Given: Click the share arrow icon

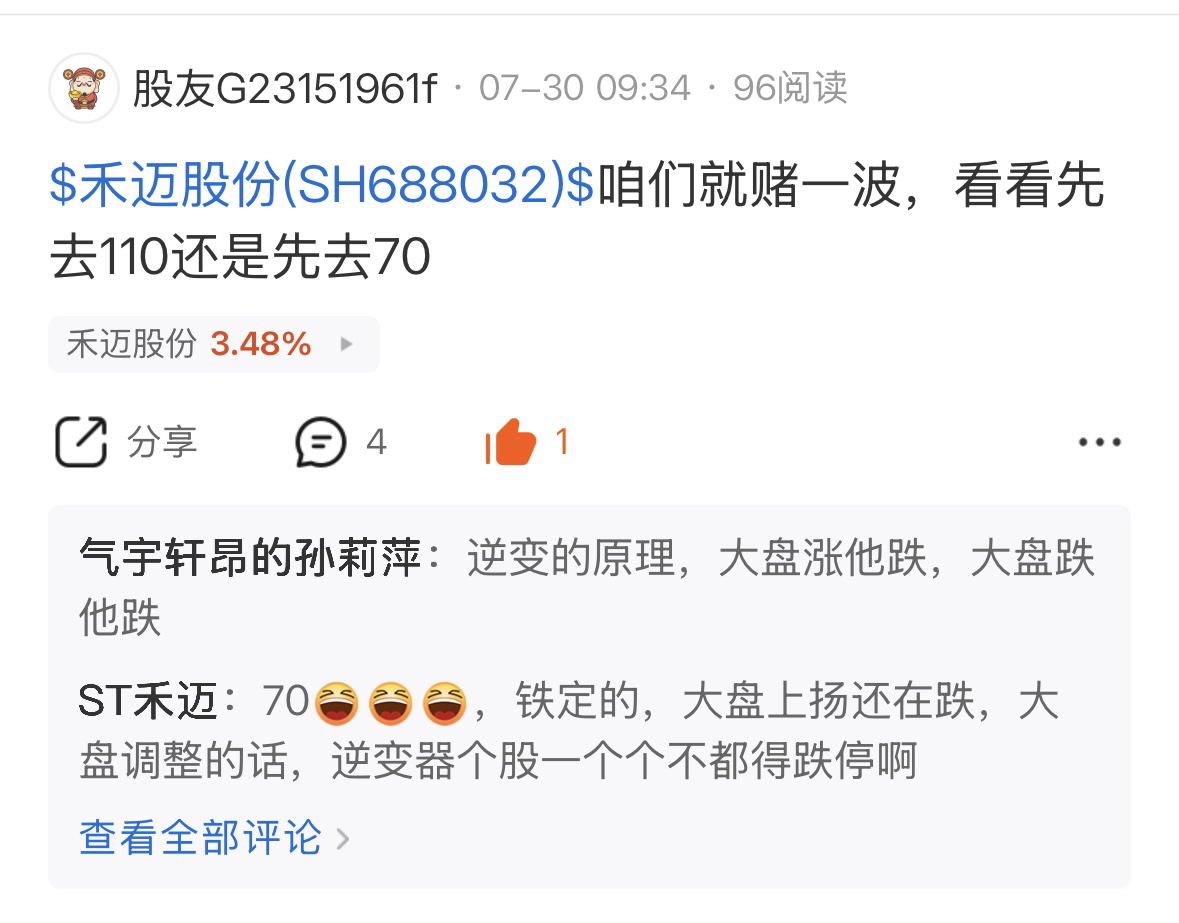Looking at the screenshot, I should 80,441.
